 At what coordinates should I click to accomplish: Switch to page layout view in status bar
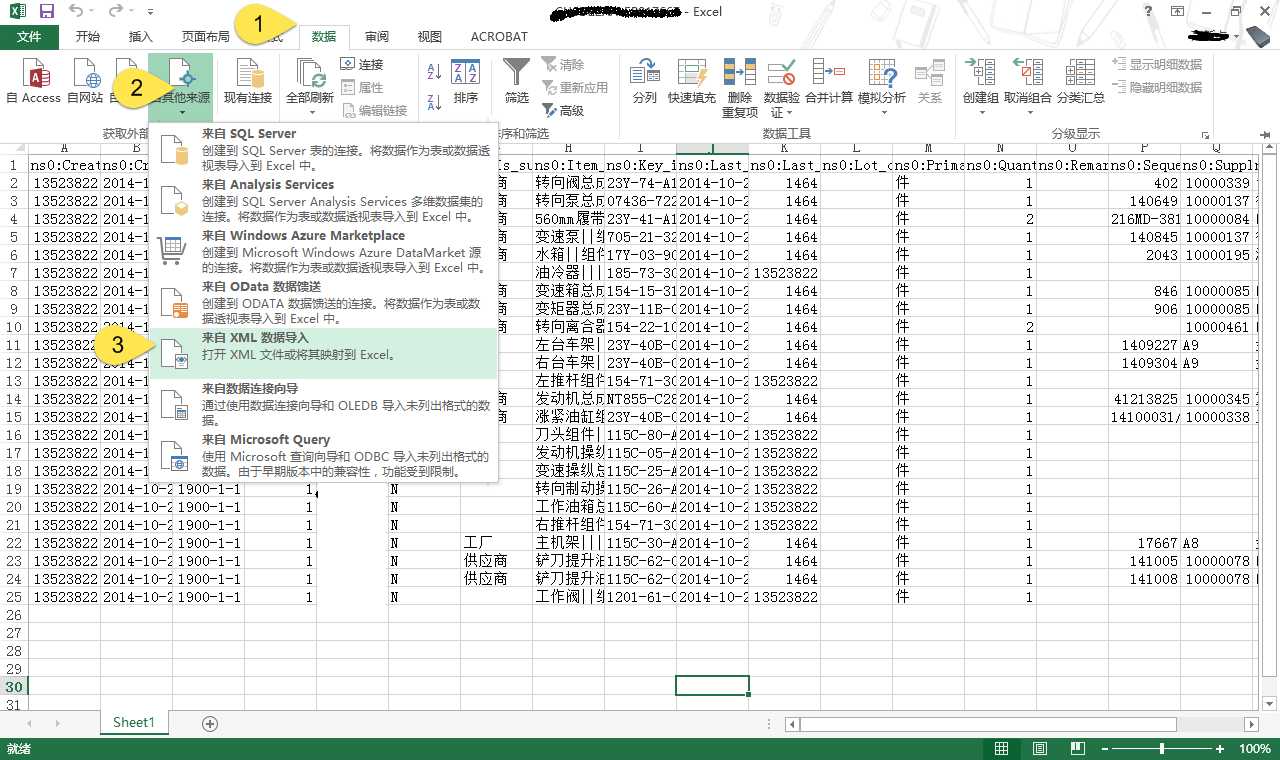[1040, 749]
